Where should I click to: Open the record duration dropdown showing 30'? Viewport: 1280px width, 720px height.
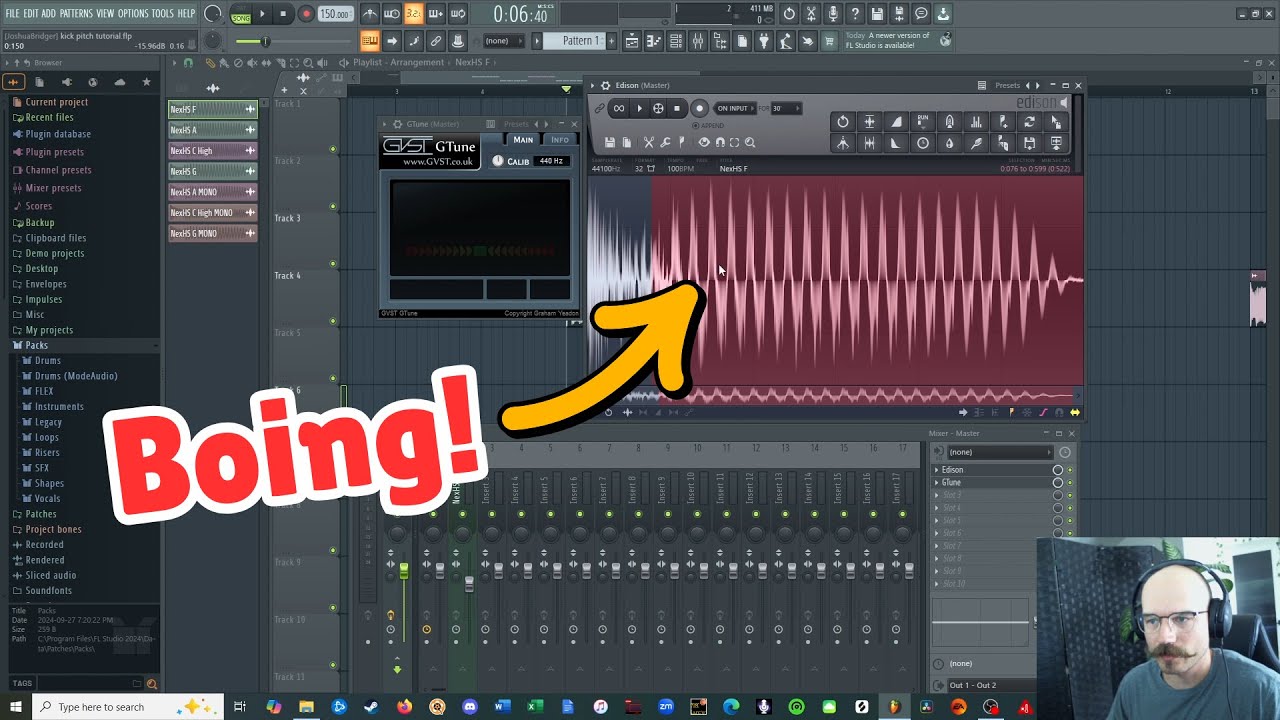785,108
